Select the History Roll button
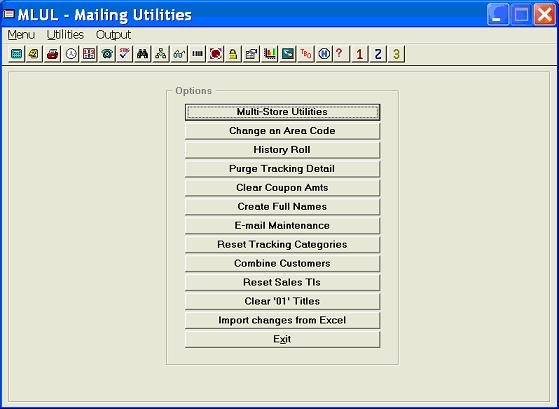This screenshot has height=409, width=559. [282, 150]
